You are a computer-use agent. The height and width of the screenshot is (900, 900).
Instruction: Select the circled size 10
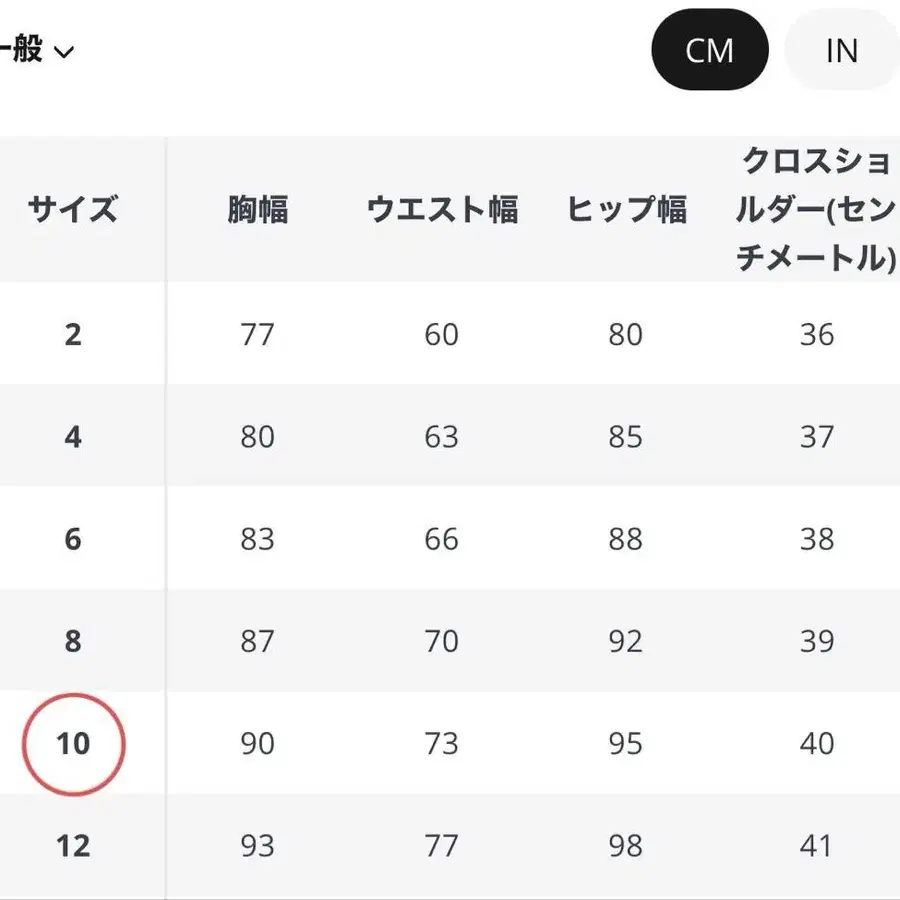tap(71, 744)
